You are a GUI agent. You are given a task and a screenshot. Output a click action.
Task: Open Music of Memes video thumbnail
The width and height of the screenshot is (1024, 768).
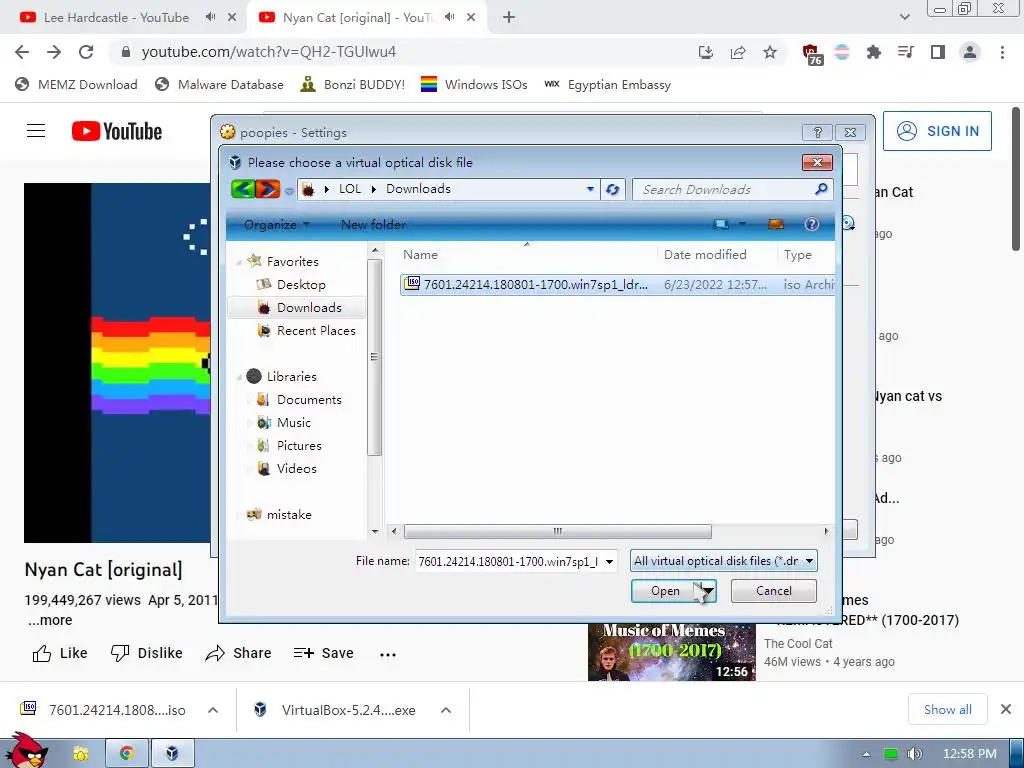pyautogui.click(x=671, y=652)
